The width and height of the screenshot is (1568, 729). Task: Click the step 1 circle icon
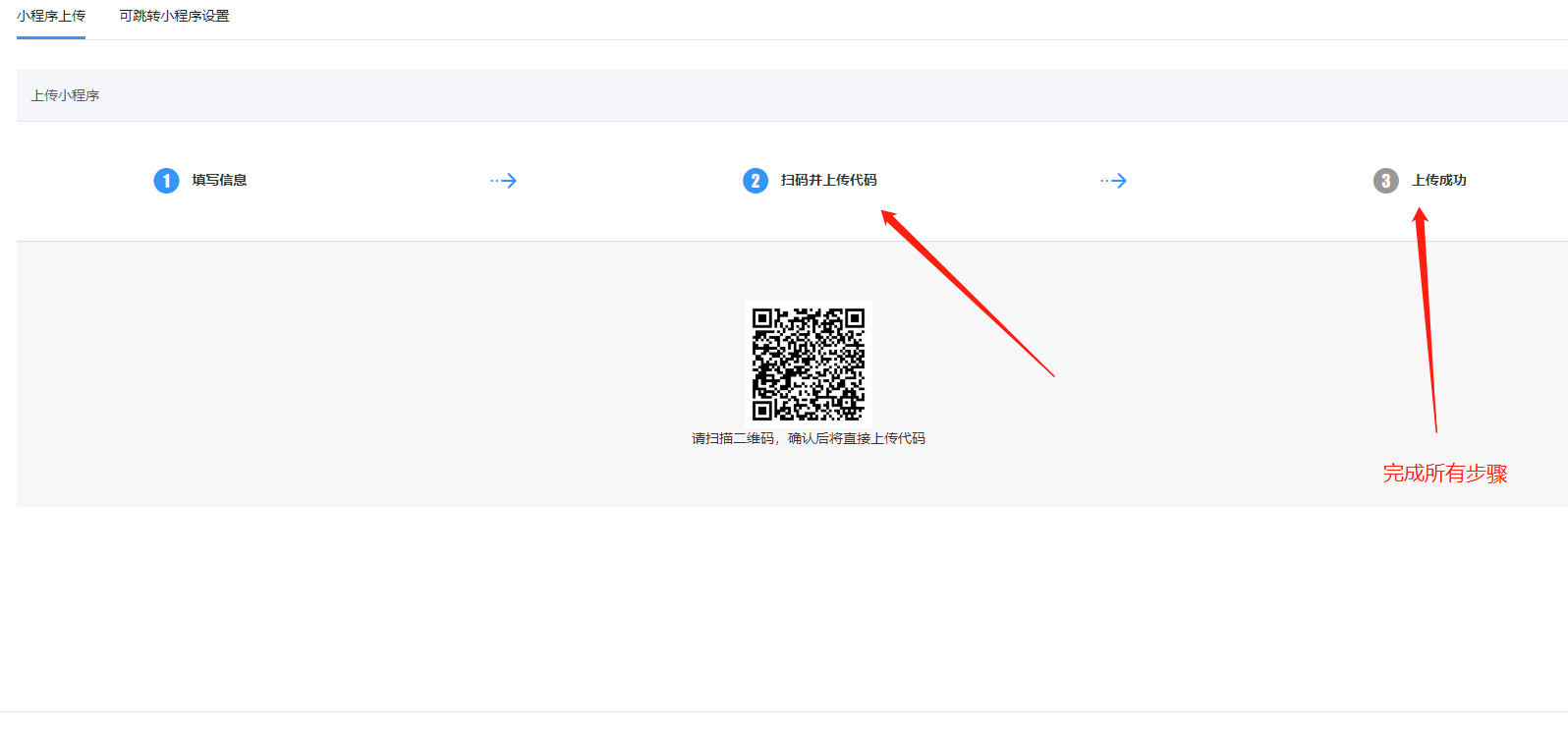(x=166, y=181)
